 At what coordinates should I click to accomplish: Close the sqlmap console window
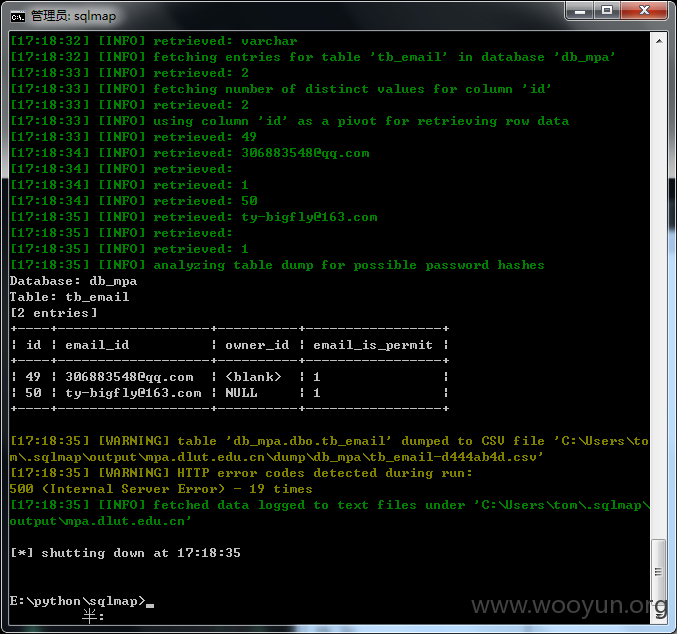644,11
